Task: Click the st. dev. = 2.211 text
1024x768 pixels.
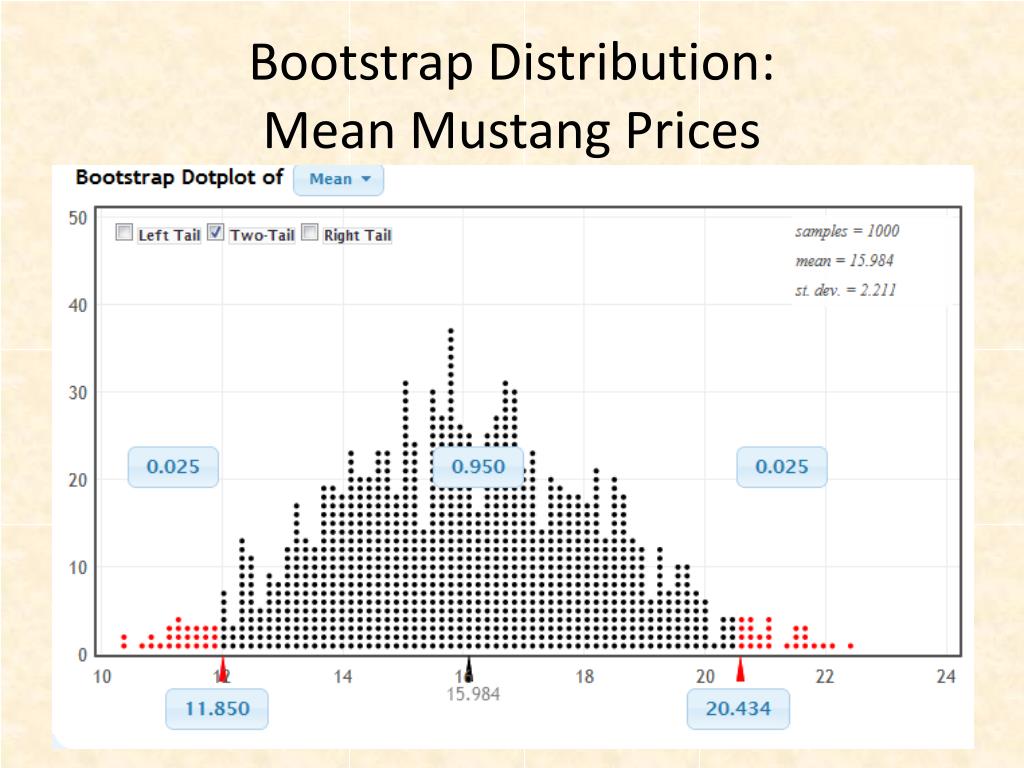Action: [845, 290]
